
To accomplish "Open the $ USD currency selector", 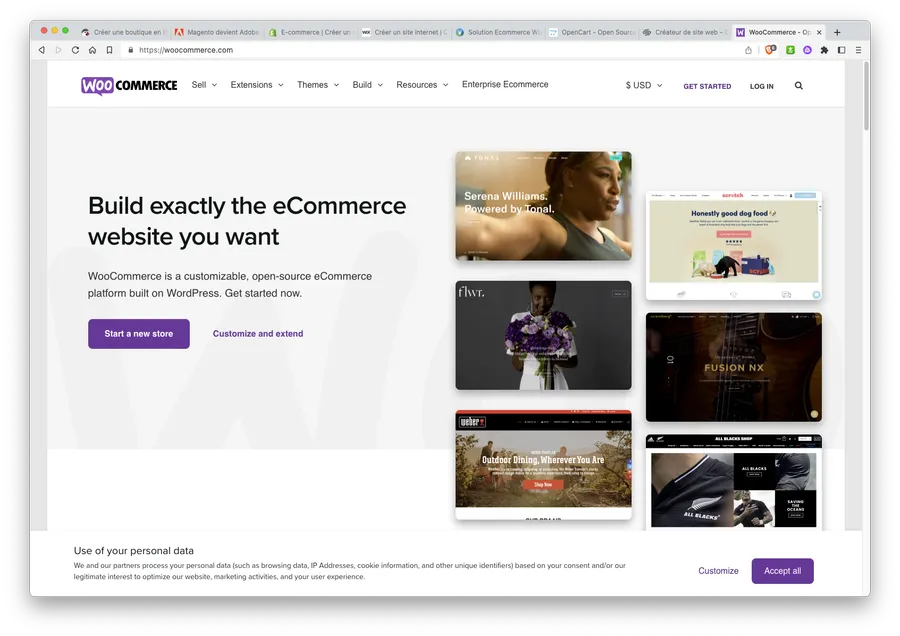I will 644,85.
